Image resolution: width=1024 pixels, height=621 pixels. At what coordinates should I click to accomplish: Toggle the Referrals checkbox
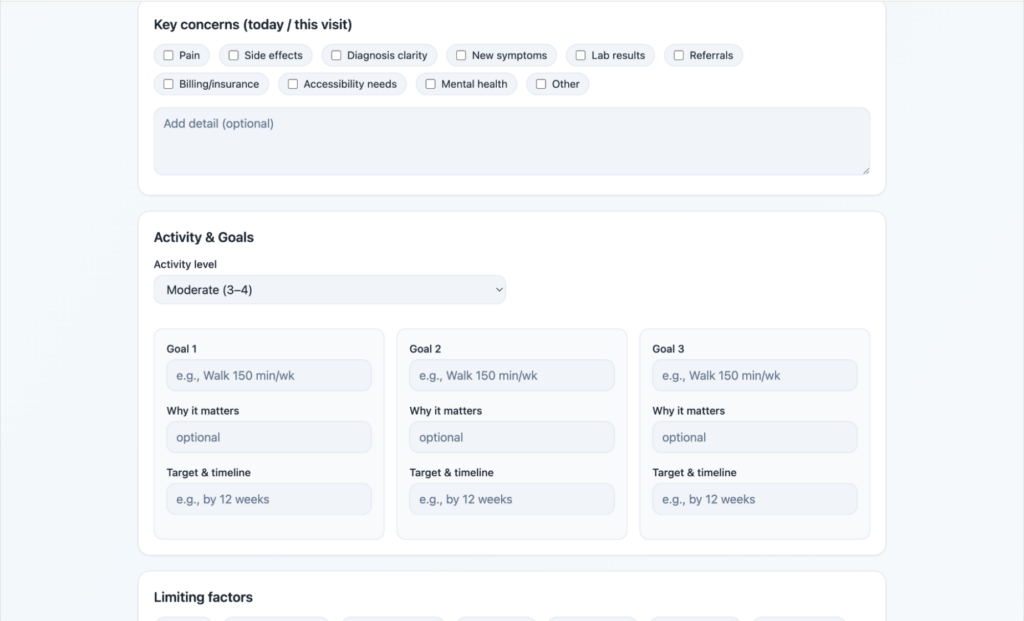[x=679, y=56]
